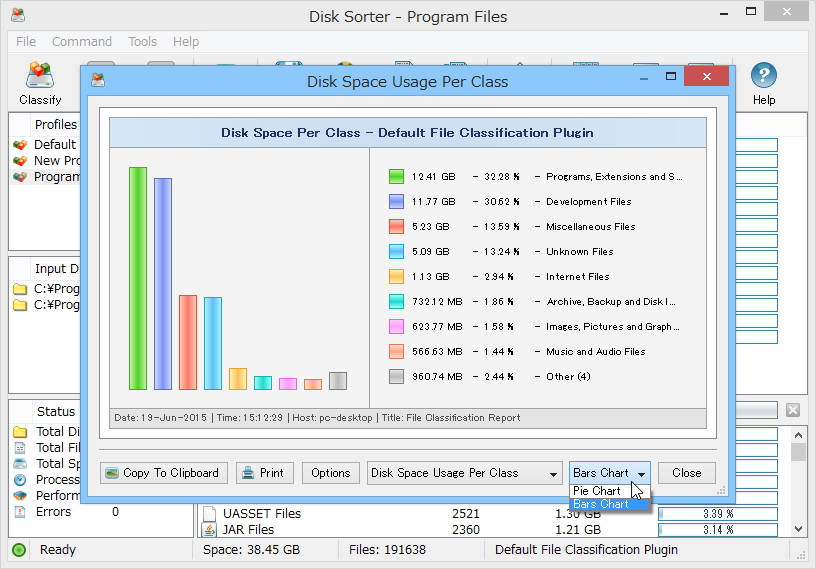Image resolution: width=816 pixels, height=569 pixels.
Task: Open the File menu
Action: [x=26, y=42]
